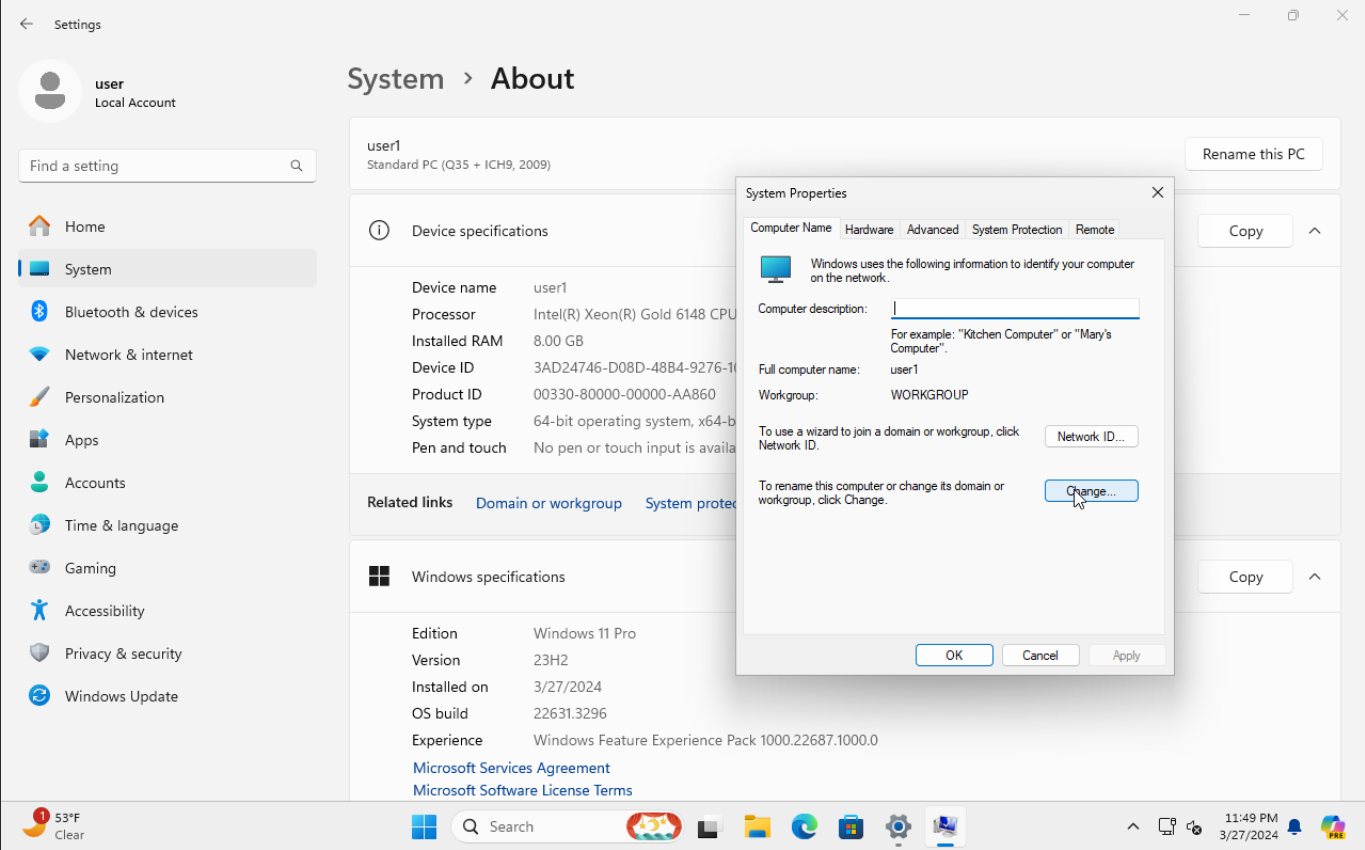
Task: Open Copilot preview from the taskbar
Action: [x=1333, y=827]
